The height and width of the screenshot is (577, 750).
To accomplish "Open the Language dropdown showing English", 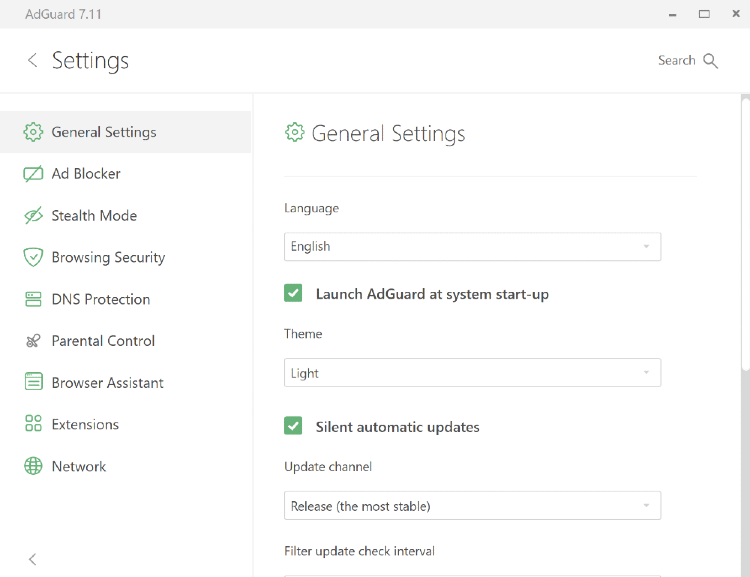I will tap(473, 247).
